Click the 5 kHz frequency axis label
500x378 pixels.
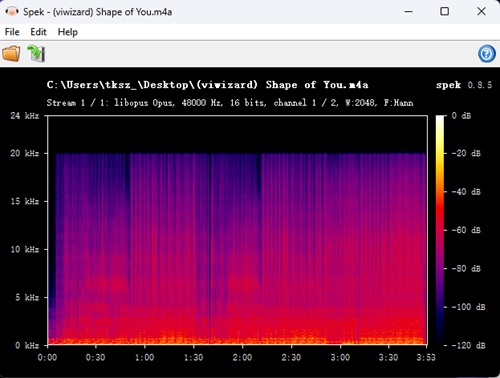[x=27, y=297]
